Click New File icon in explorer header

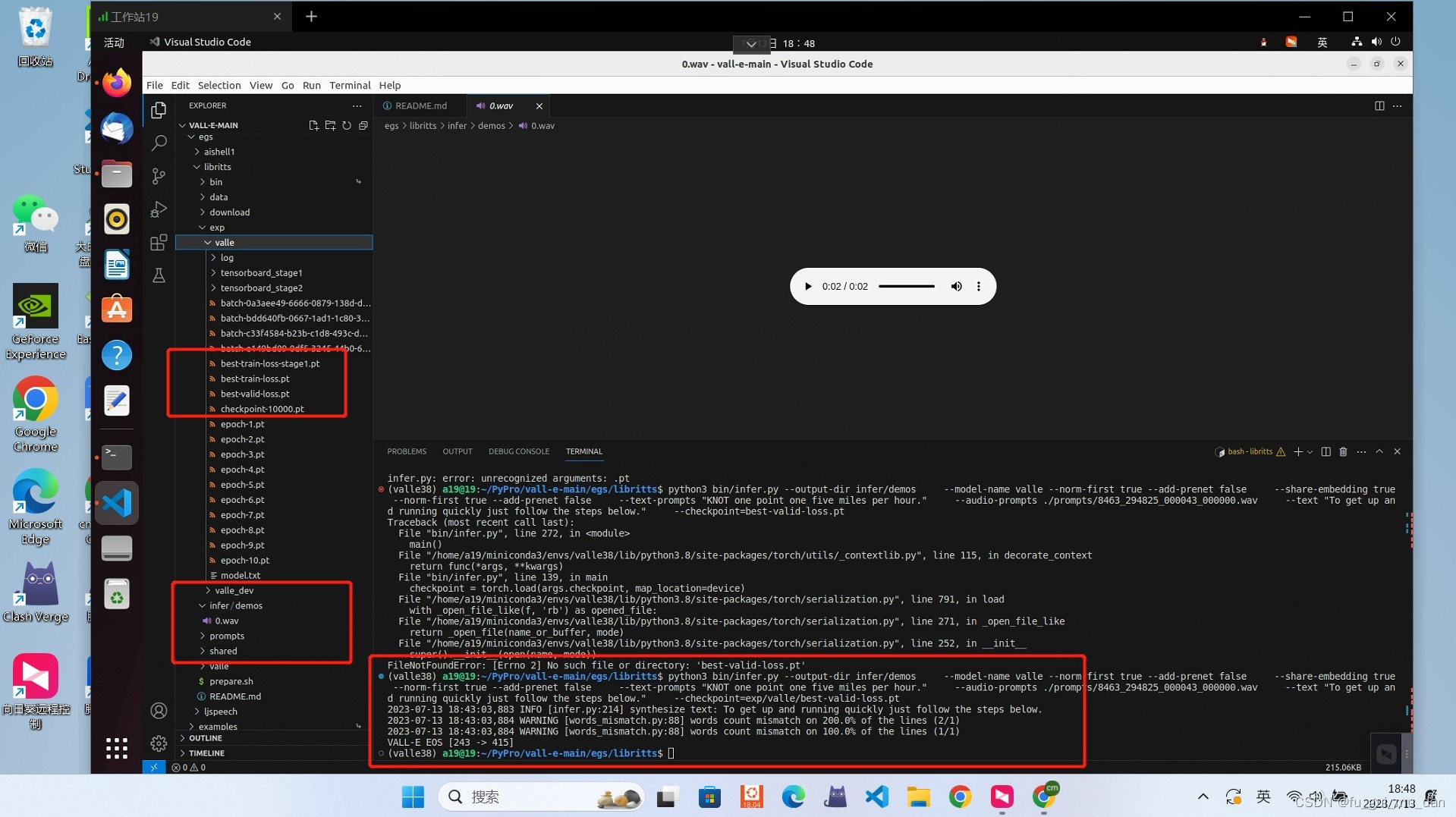click(x=313, y=125)
